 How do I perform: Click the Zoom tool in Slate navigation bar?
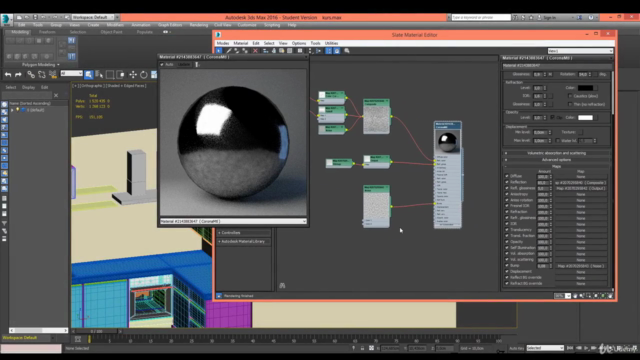coord(582,296)
